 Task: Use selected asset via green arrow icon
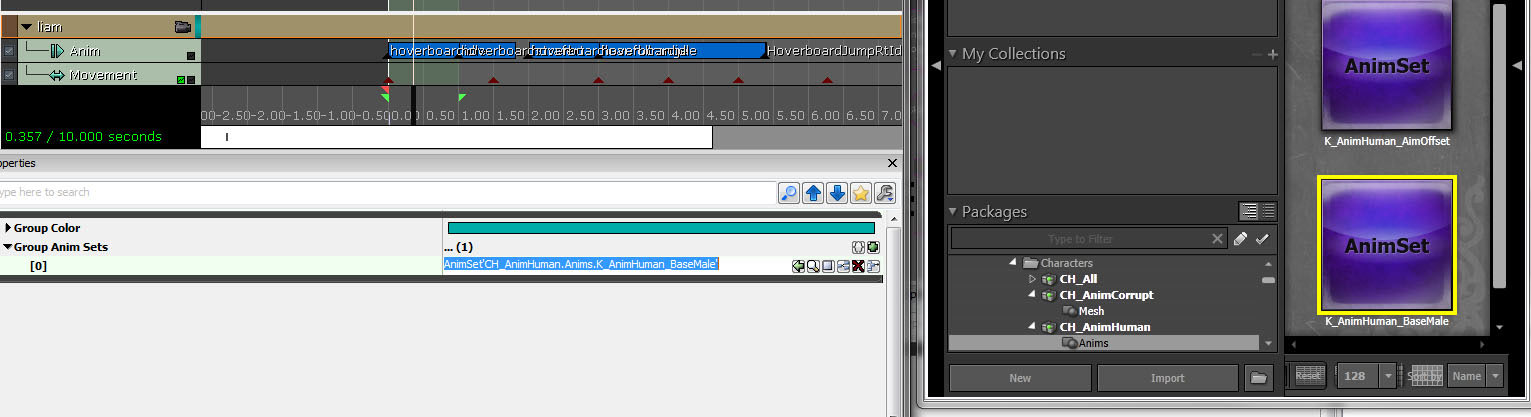click(797, 266)
